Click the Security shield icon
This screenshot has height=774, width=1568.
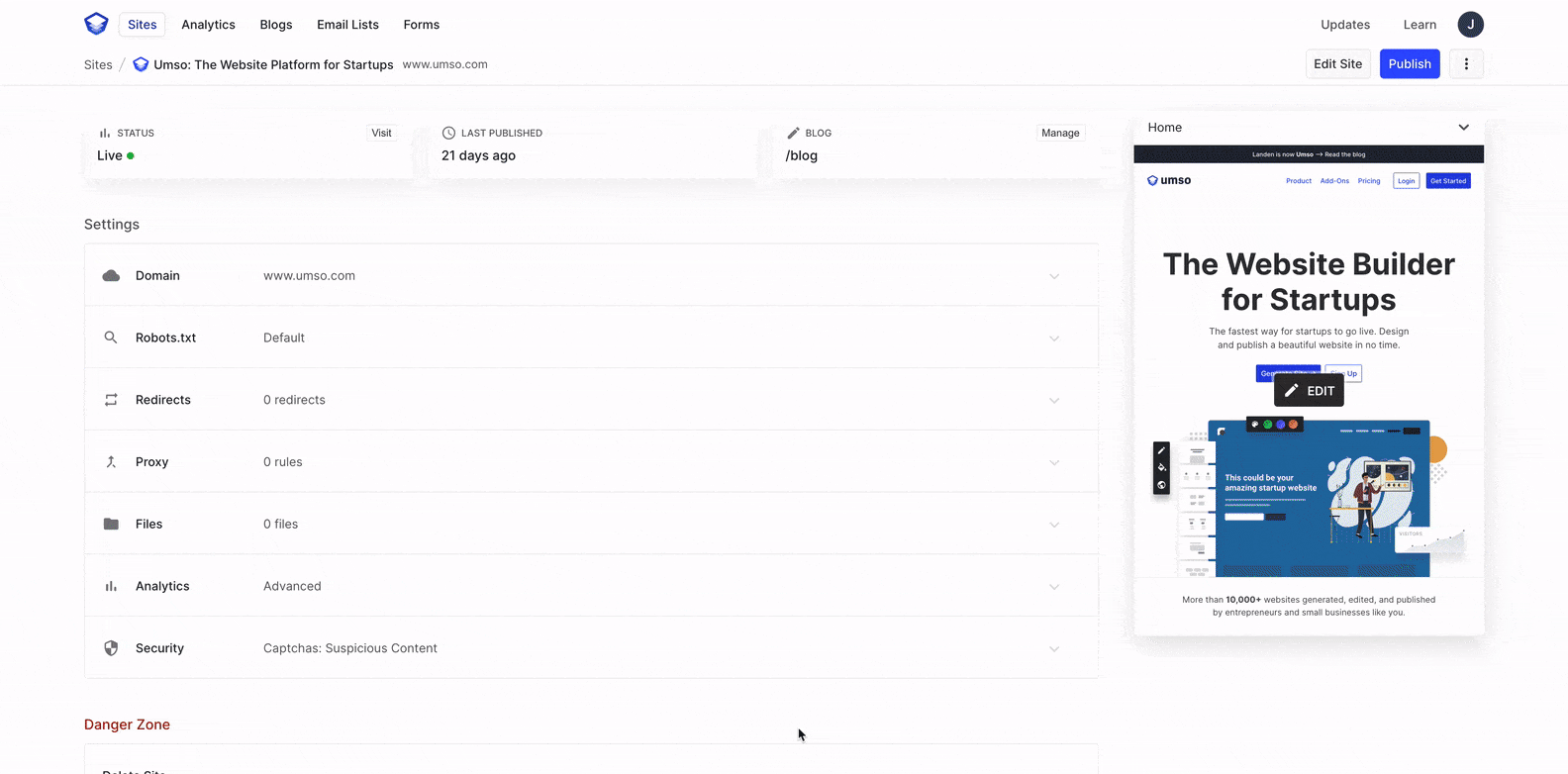click(111, 648)
